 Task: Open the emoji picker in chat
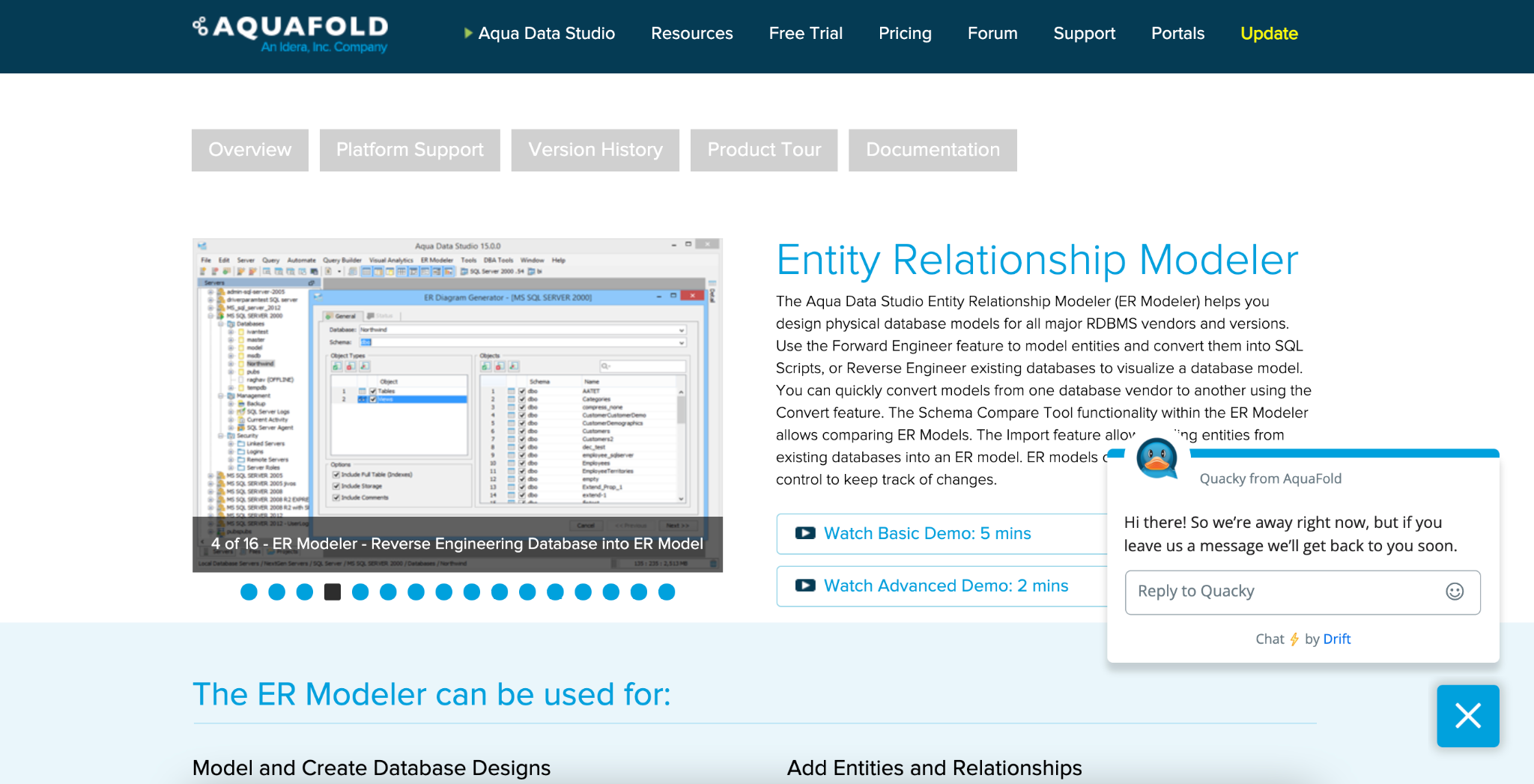(1455, 592)
